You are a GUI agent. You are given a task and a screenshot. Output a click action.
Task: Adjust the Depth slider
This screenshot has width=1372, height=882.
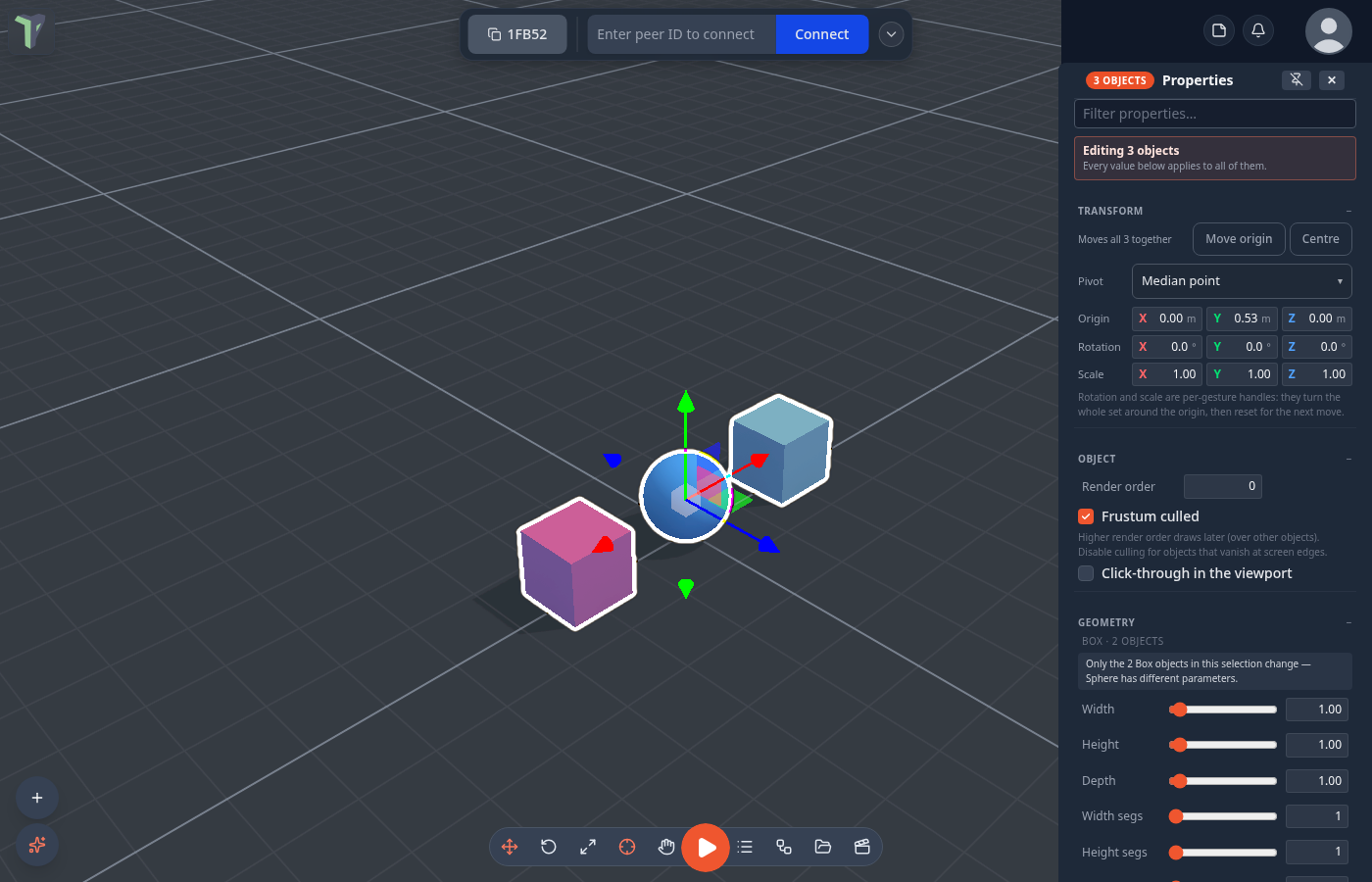[x=1223, y=781]
